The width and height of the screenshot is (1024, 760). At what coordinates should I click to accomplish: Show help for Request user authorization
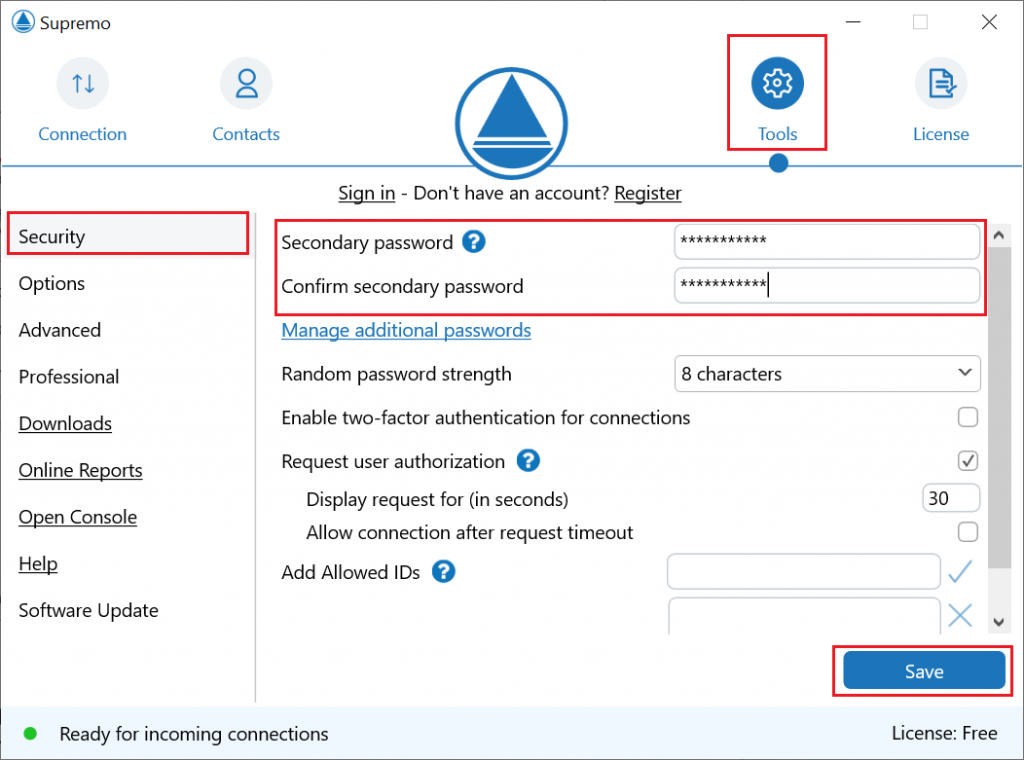[x=528, y=460]
